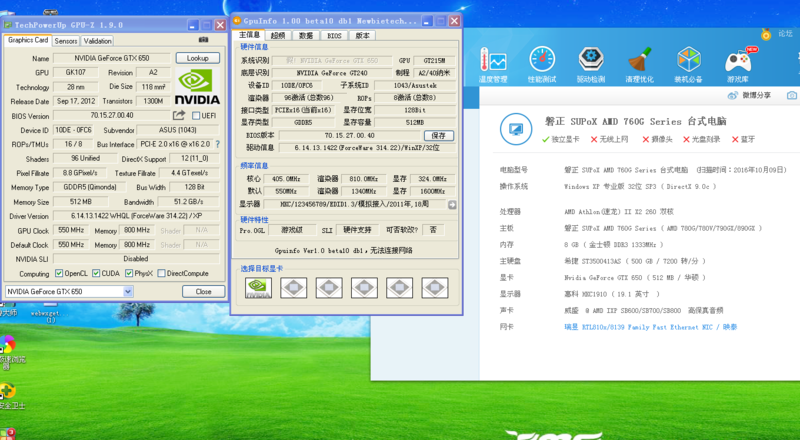800x440 pixels.
Task: Click the Lookup button
Action: click(x=197, y=58)
